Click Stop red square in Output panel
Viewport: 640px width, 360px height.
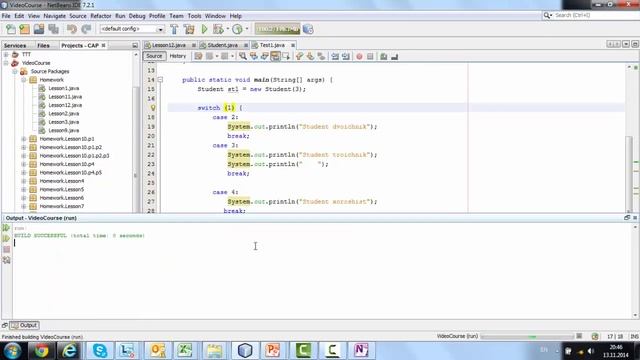(x=6, y=249)
